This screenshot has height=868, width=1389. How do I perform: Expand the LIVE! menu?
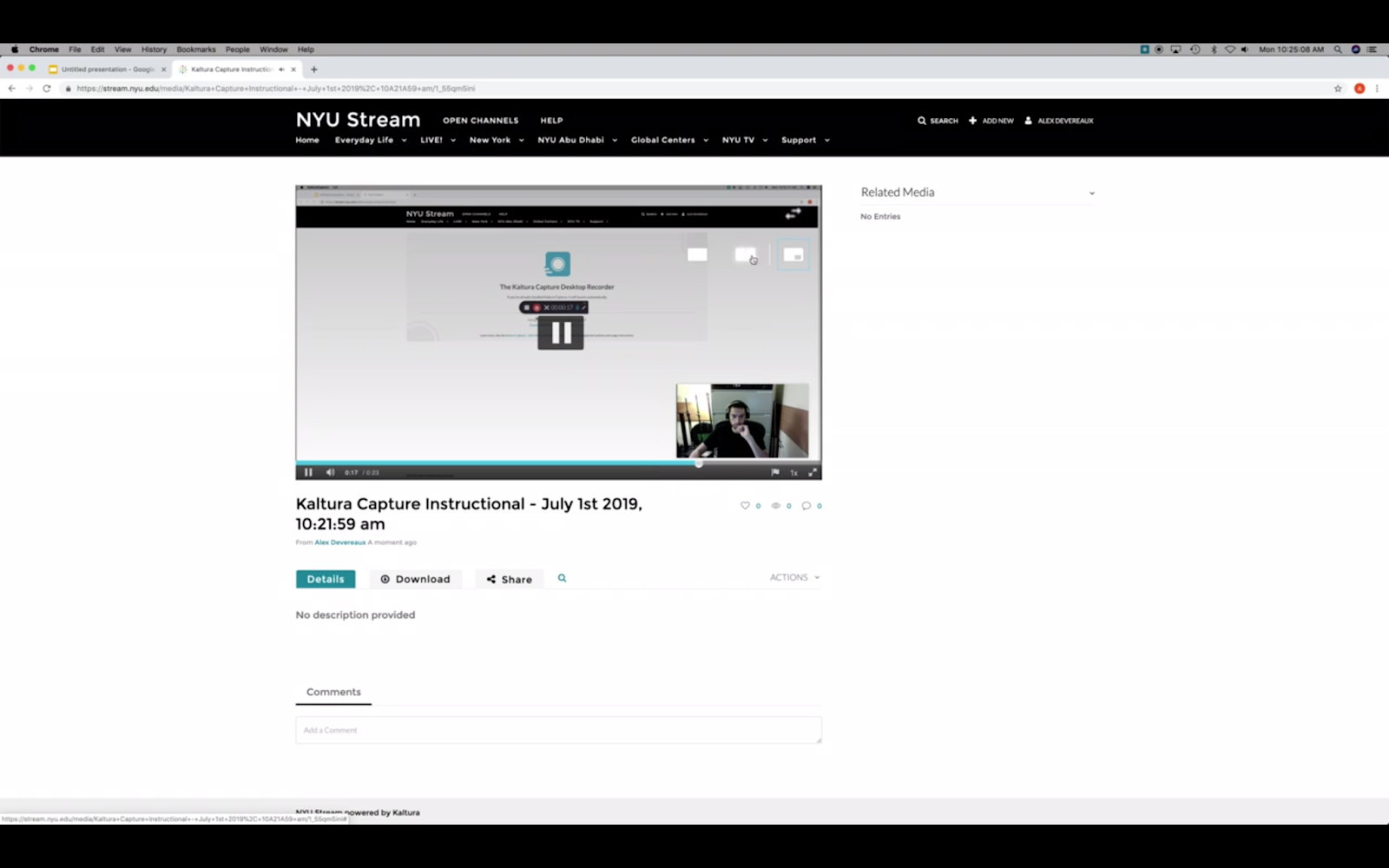point(438,140)
